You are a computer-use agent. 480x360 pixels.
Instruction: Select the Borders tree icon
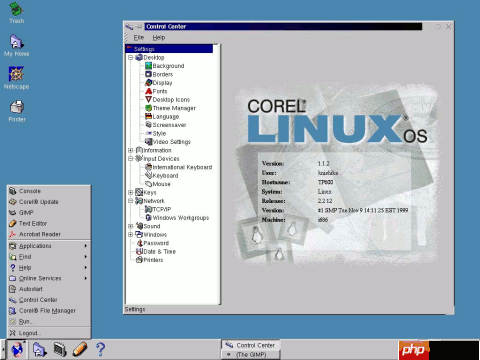click(149, 74)
